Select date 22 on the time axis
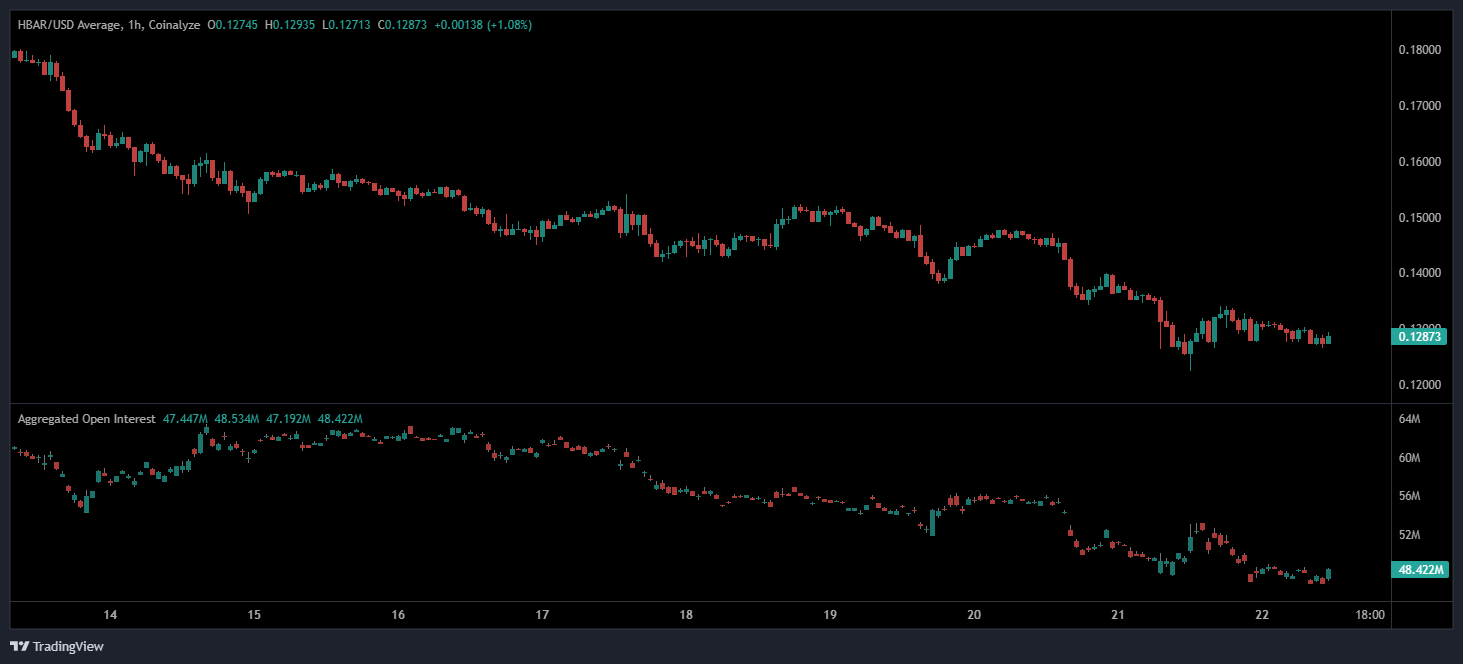 click(x=1262, y=615)
